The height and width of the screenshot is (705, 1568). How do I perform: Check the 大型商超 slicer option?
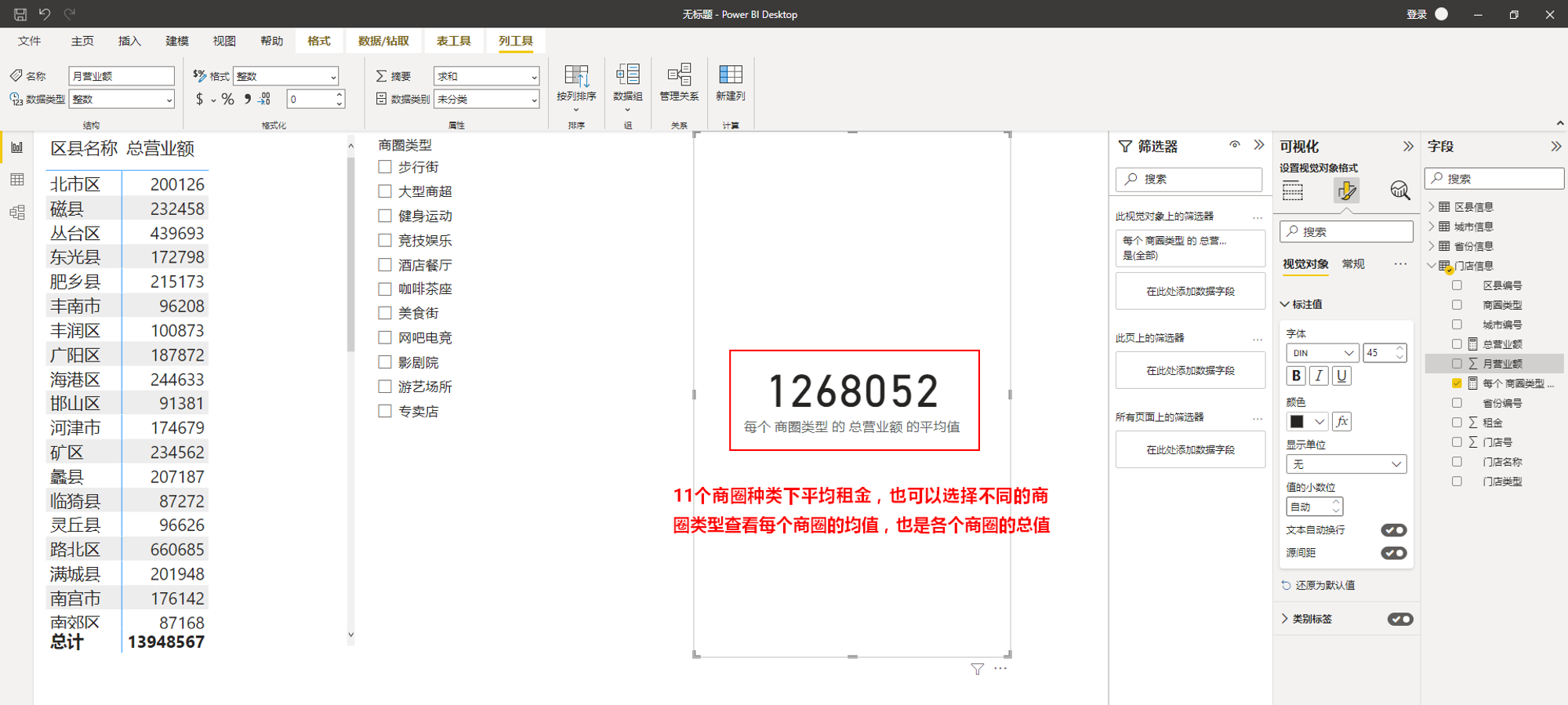tap(385, 191)
